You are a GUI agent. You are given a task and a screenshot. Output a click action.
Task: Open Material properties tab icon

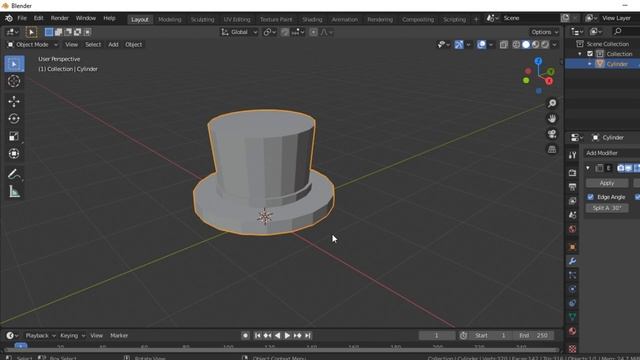tap(572, 331)
